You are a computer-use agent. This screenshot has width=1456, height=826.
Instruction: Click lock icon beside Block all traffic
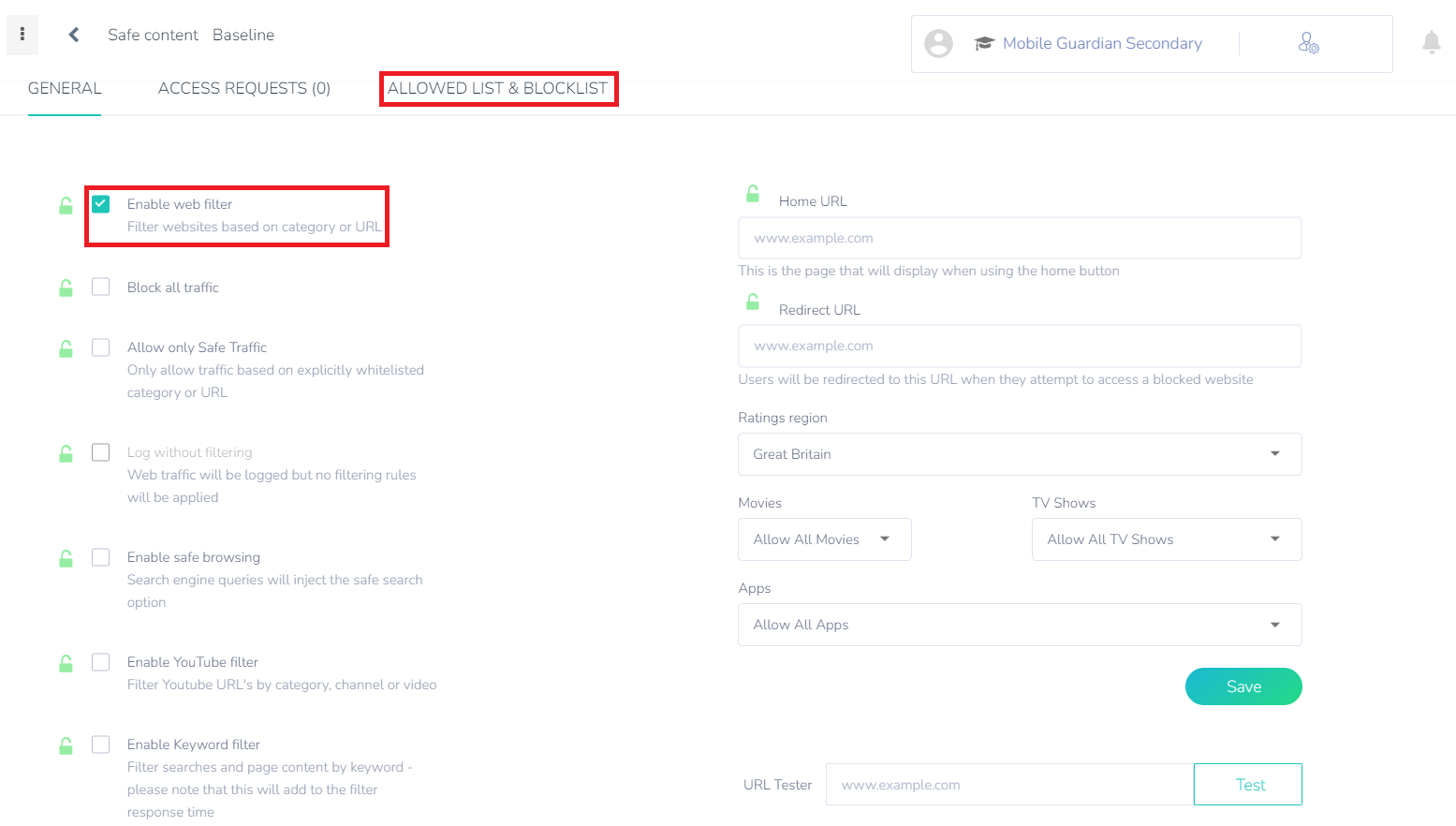66,288
